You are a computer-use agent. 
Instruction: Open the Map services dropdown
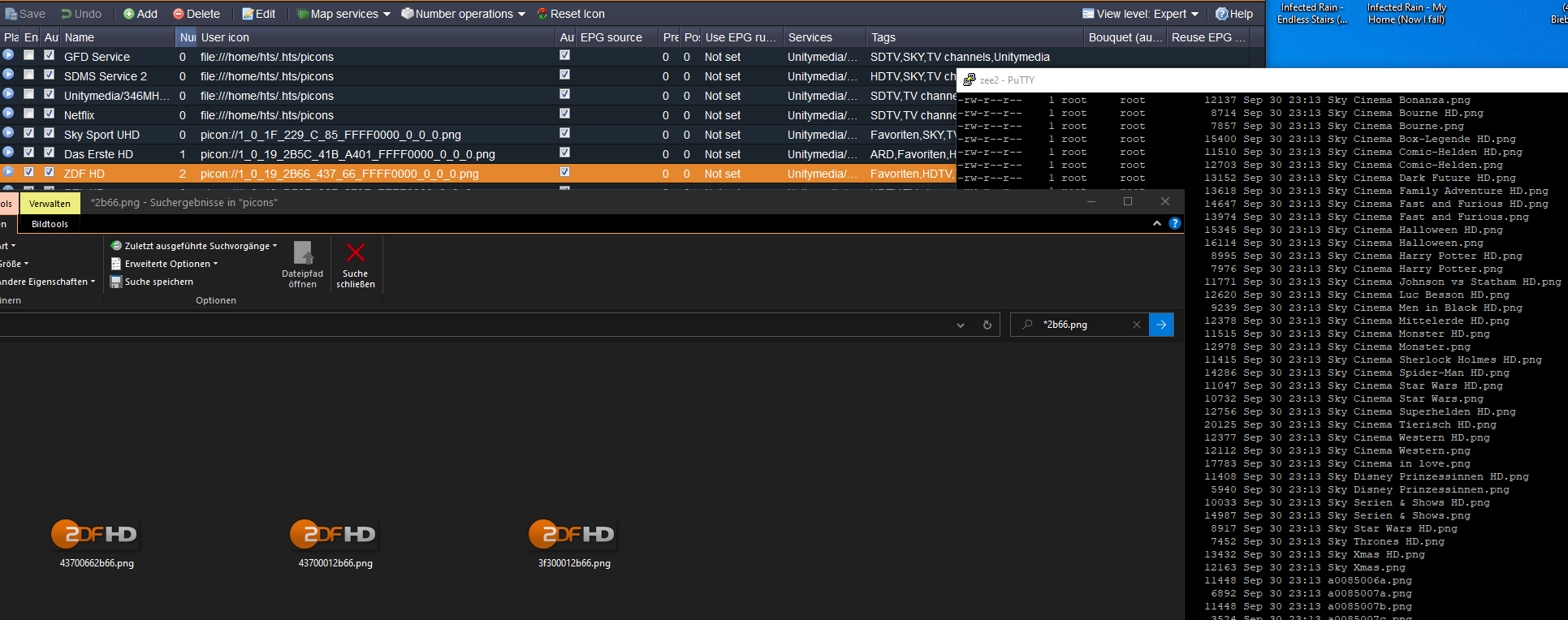point(343,14)
